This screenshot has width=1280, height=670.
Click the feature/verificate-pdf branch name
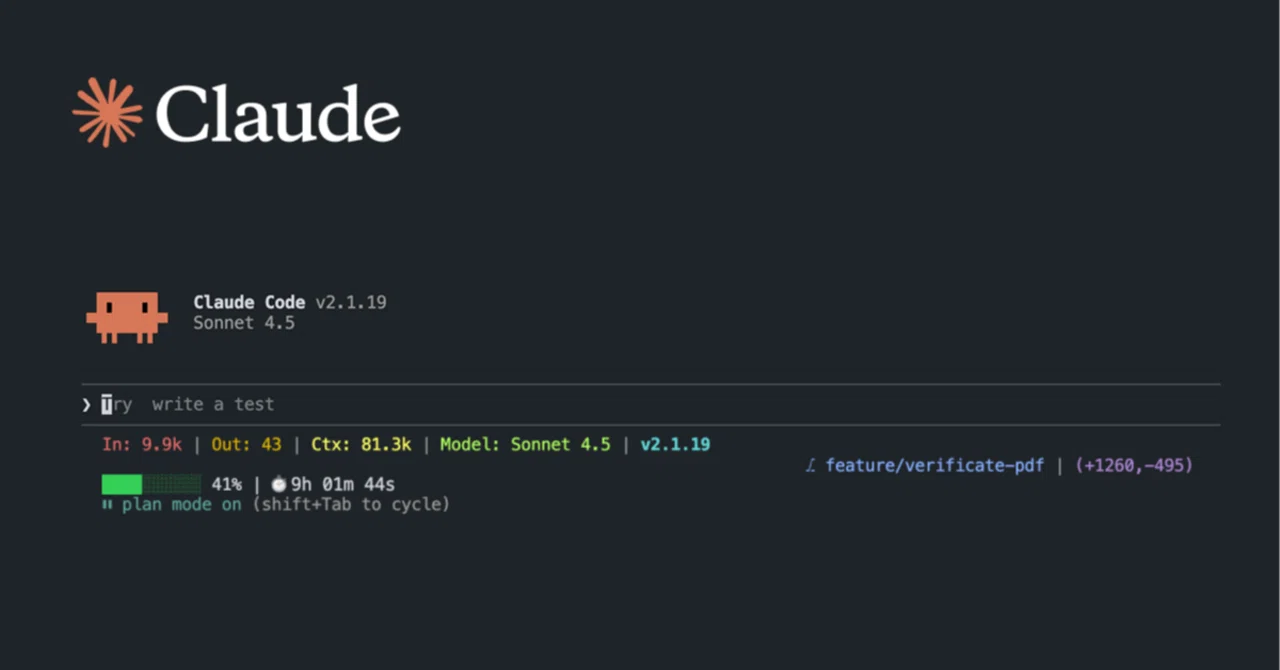click(935, 465)
